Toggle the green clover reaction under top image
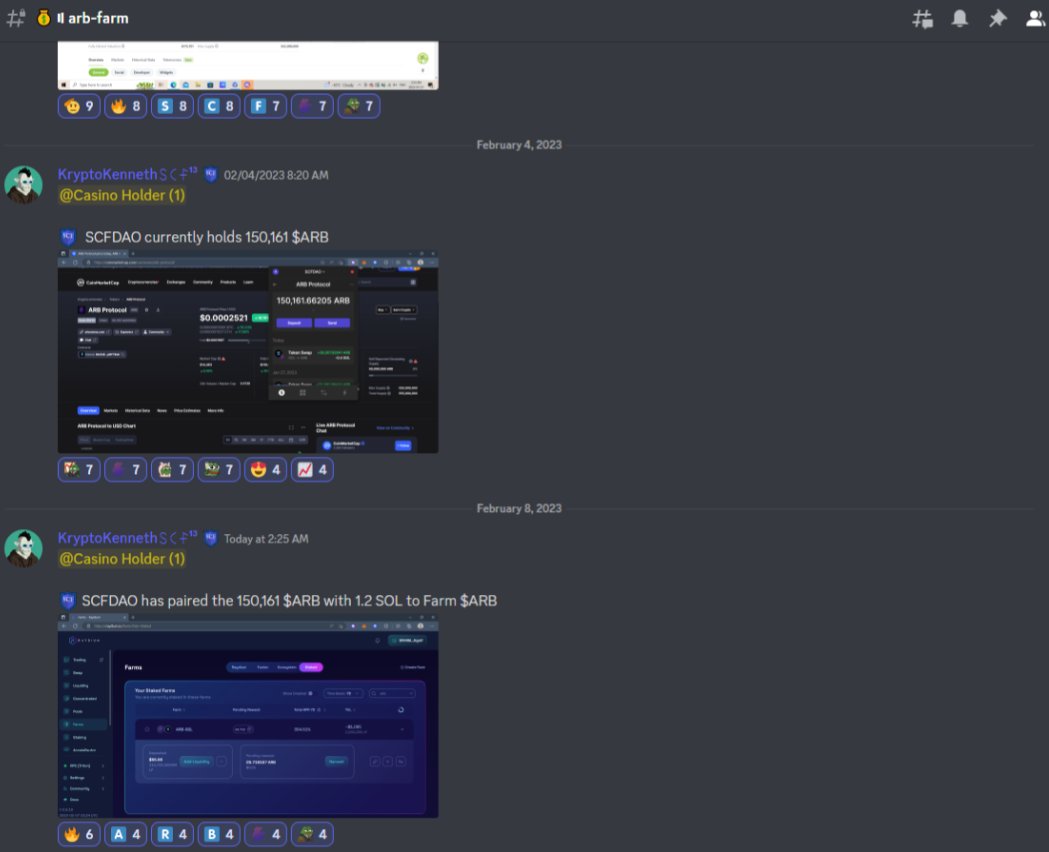Viewport: 1049px width, 852px height. [359, 106]
